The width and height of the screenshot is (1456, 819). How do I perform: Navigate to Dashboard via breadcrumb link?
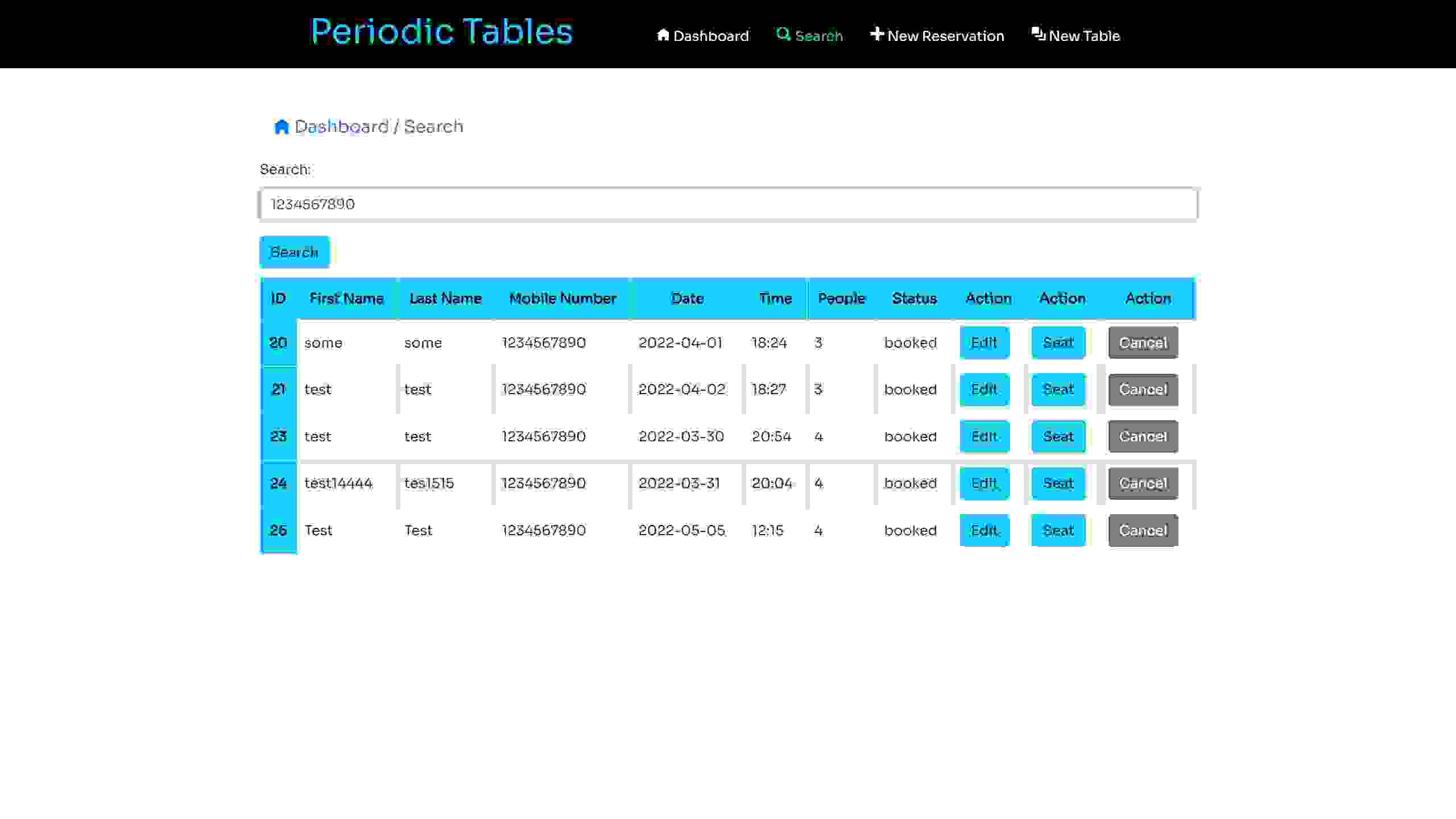(341, 126)
